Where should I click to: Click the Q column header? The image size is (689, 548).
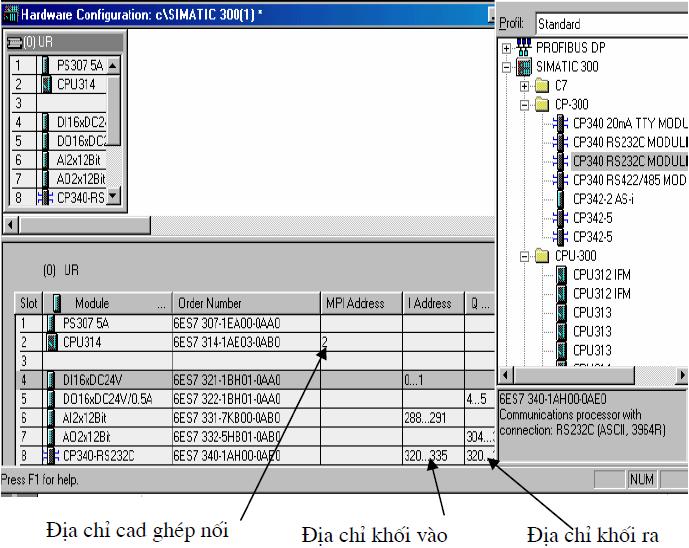[x=480, y=303]
